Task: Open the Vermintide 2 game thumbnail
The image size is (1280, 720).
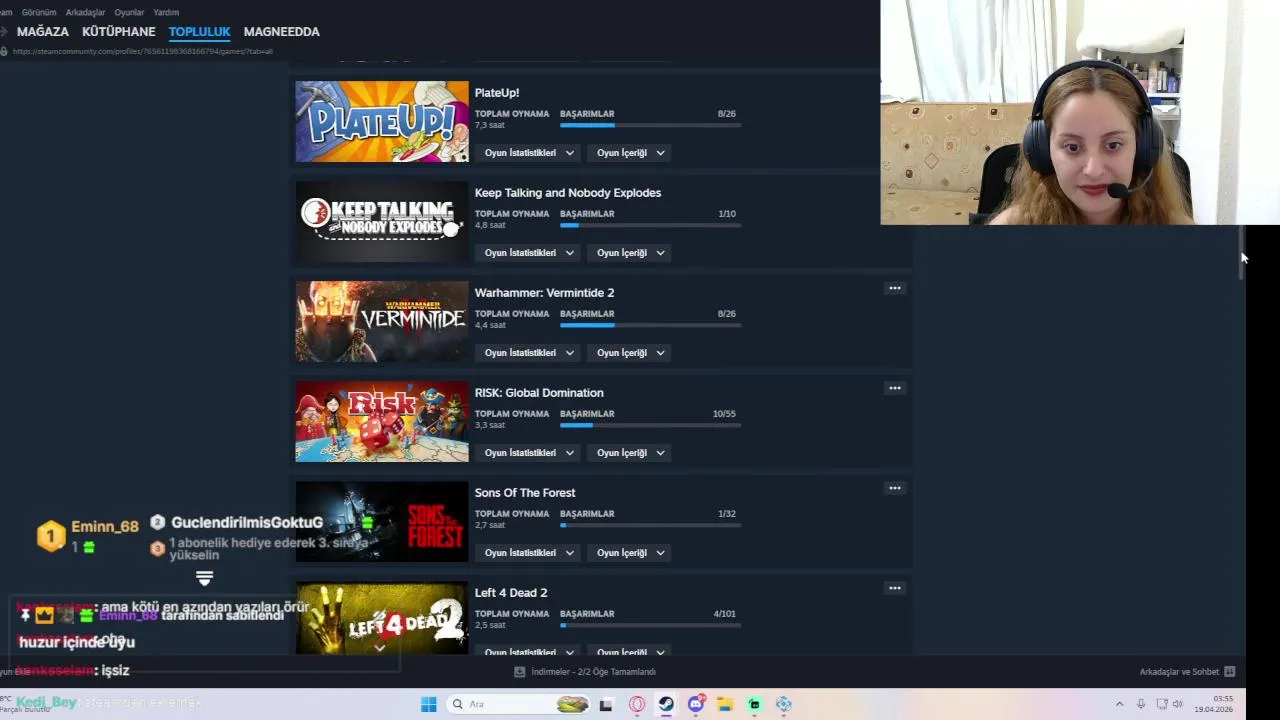Action: (x=382, y=322)
